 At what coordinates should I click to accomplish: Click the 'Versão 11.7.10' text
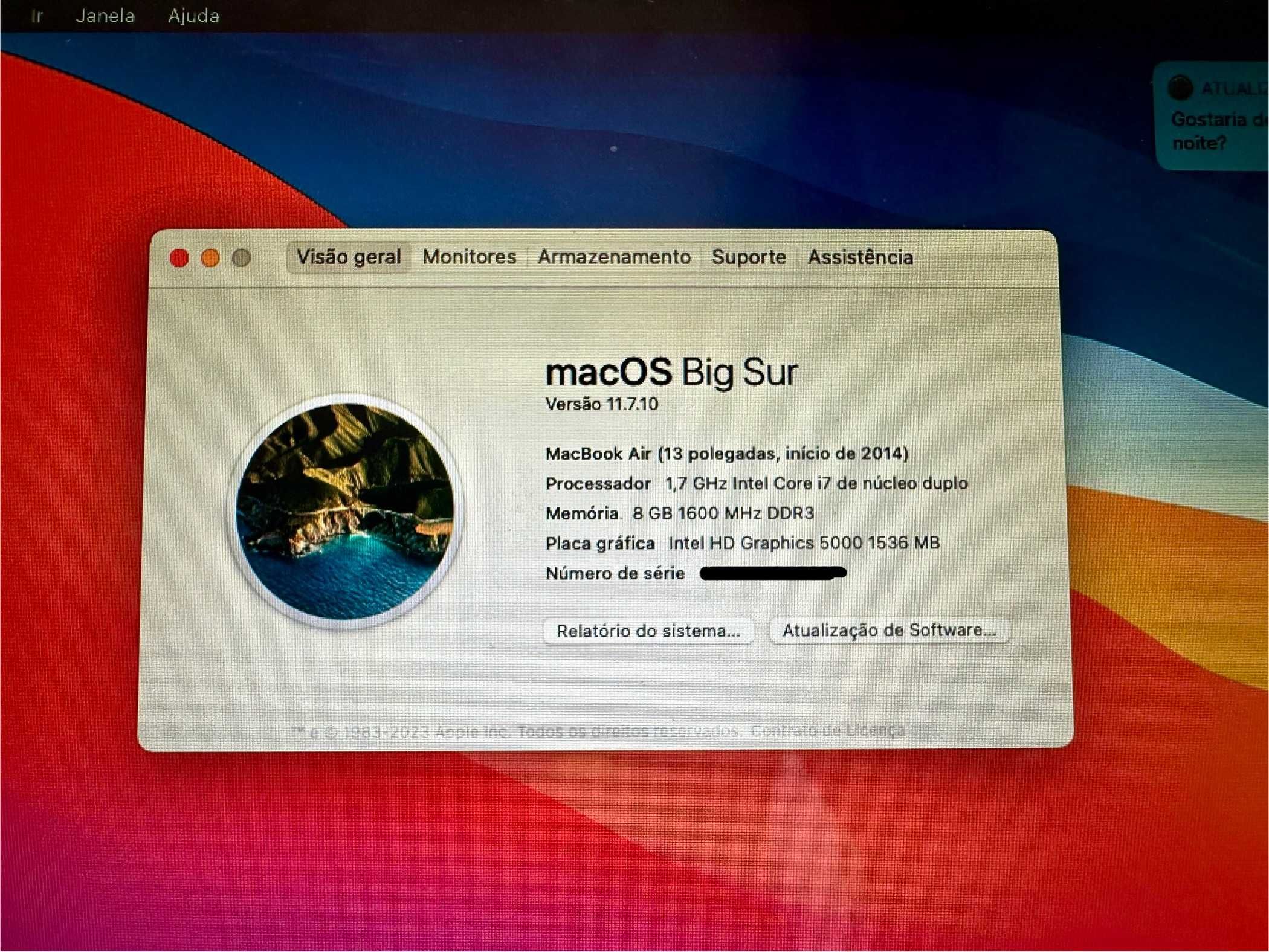(601, 404)
